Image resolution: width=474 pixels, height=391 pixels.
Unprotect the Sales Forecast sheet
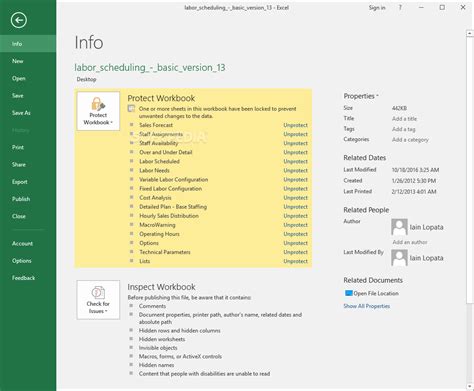tap(295, 125)
